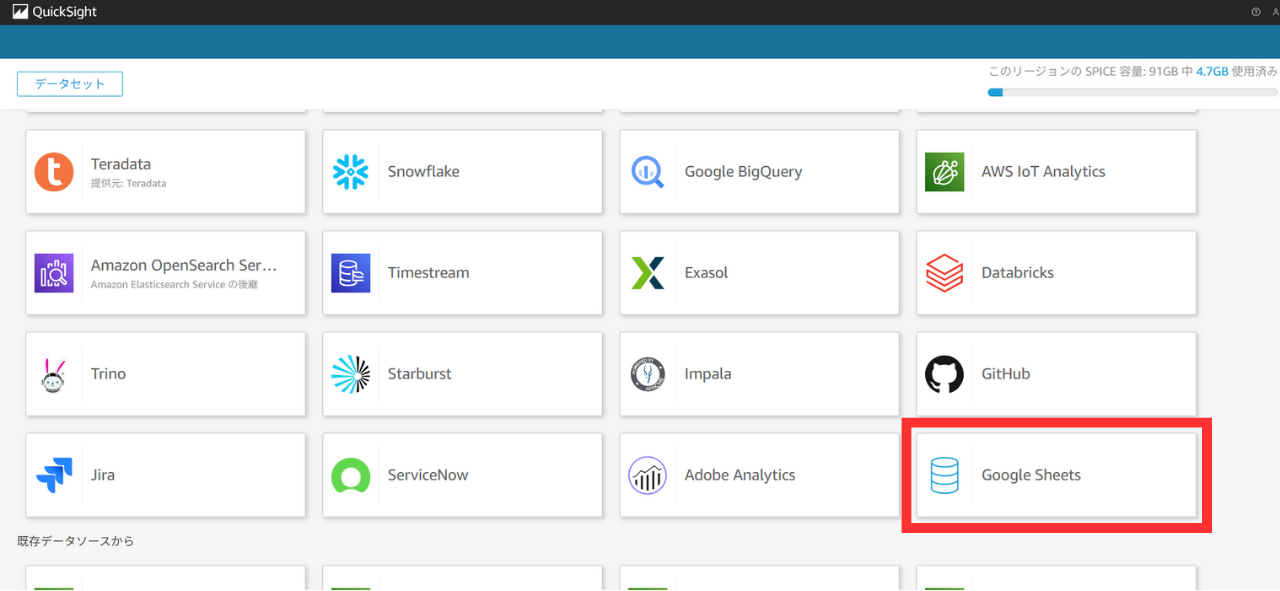Viewport: 1280px width, 591px height.
Task: Select the Jira label
Action: pyautogui.click(x=103, y=475)
